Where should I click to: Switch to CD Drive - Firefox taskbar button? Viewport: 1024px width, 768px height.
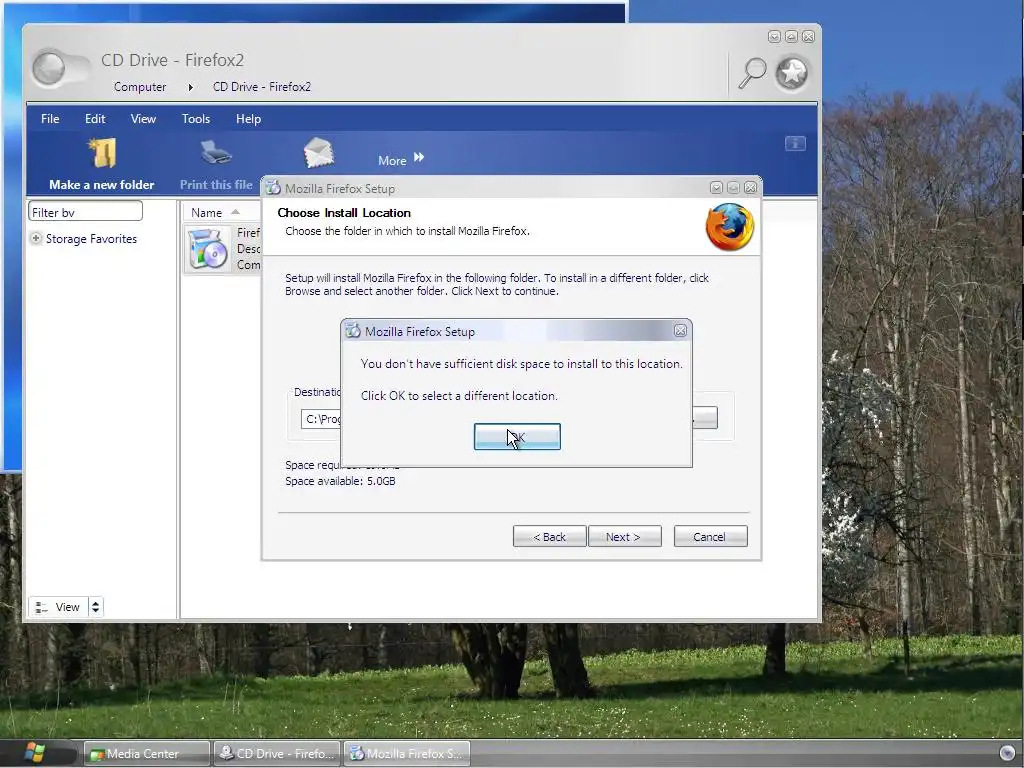click(x=276, y=754)
